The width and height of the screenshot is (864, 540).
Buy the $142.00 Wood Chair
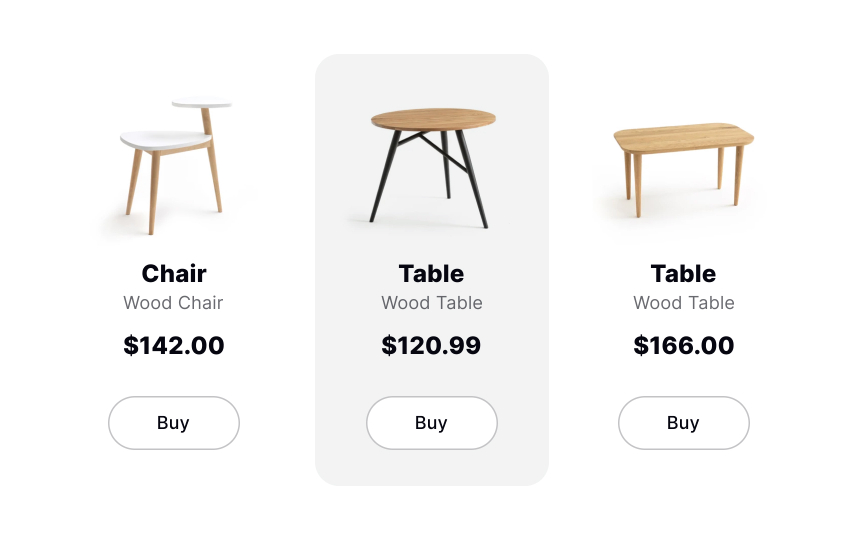[174, 423]
